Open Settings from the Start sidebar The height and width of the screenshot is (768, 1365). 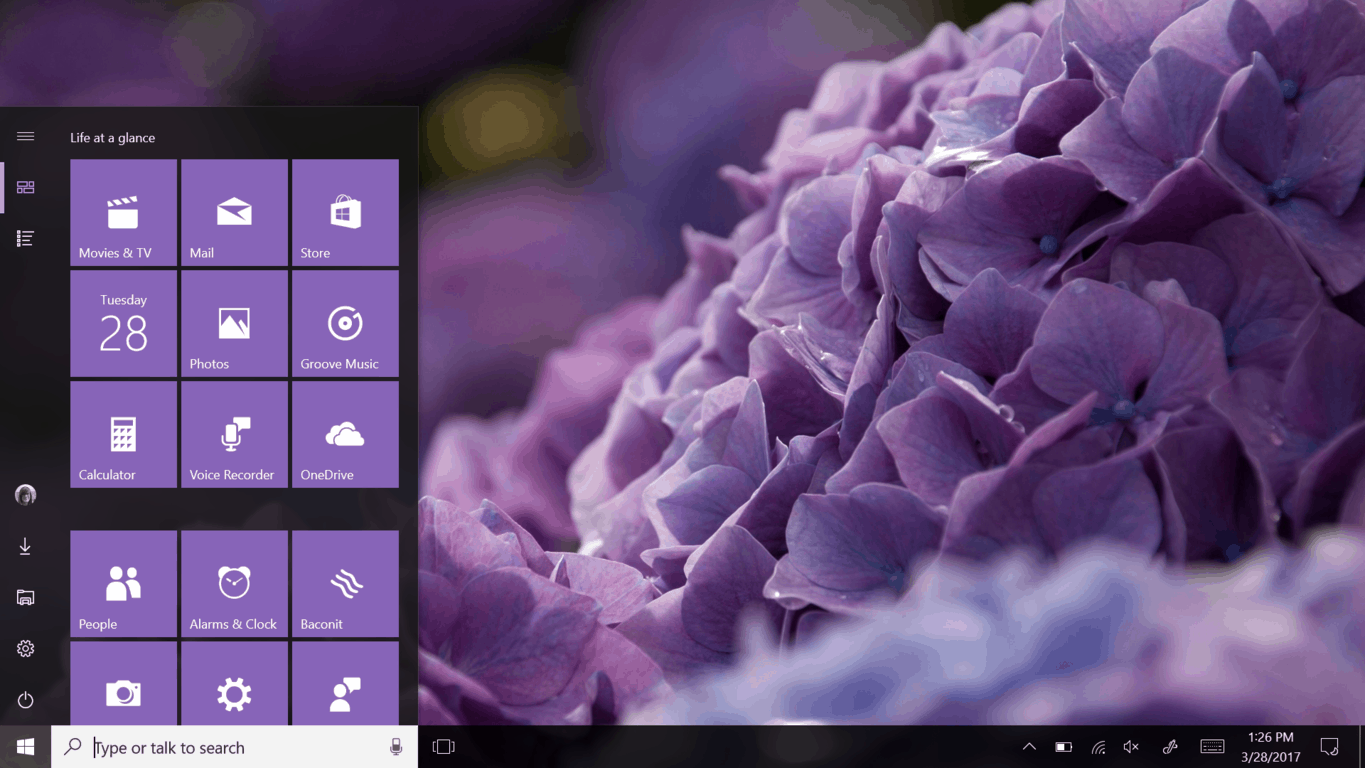click(26, 649)
